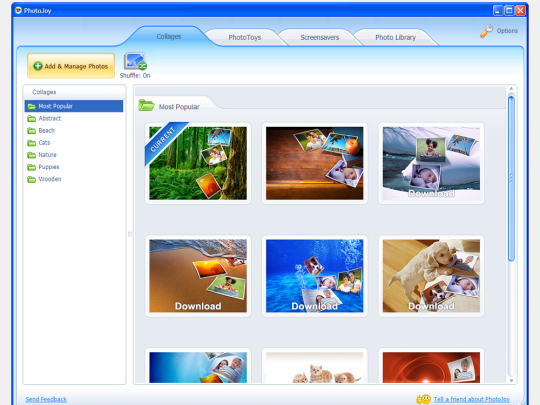Maximize the PhotoJoy window
The width and height of the screenshot is (540, 405).
click(509, 11)
